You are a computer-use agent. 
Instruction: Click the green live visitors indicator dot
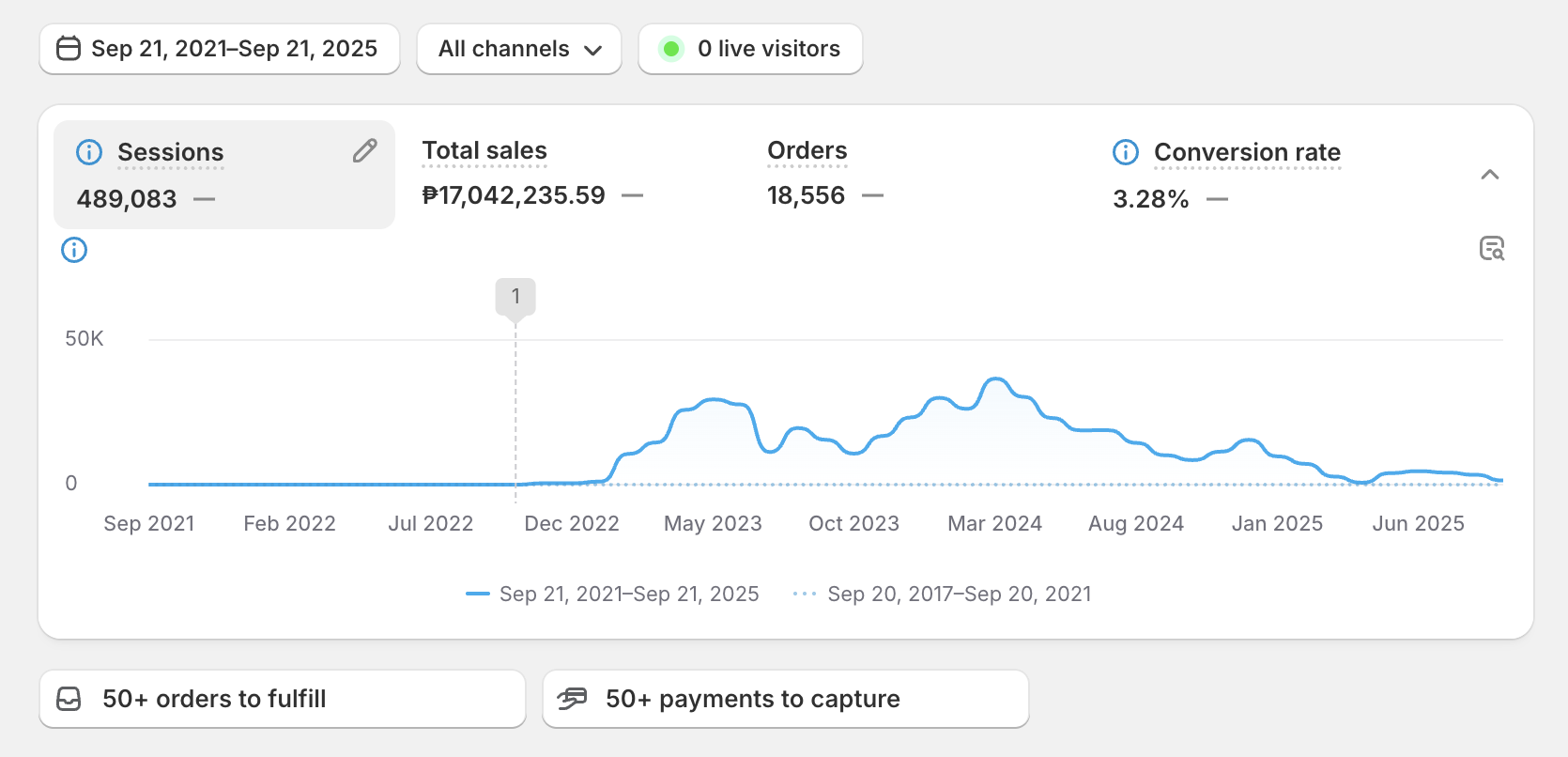pos(671,49)
